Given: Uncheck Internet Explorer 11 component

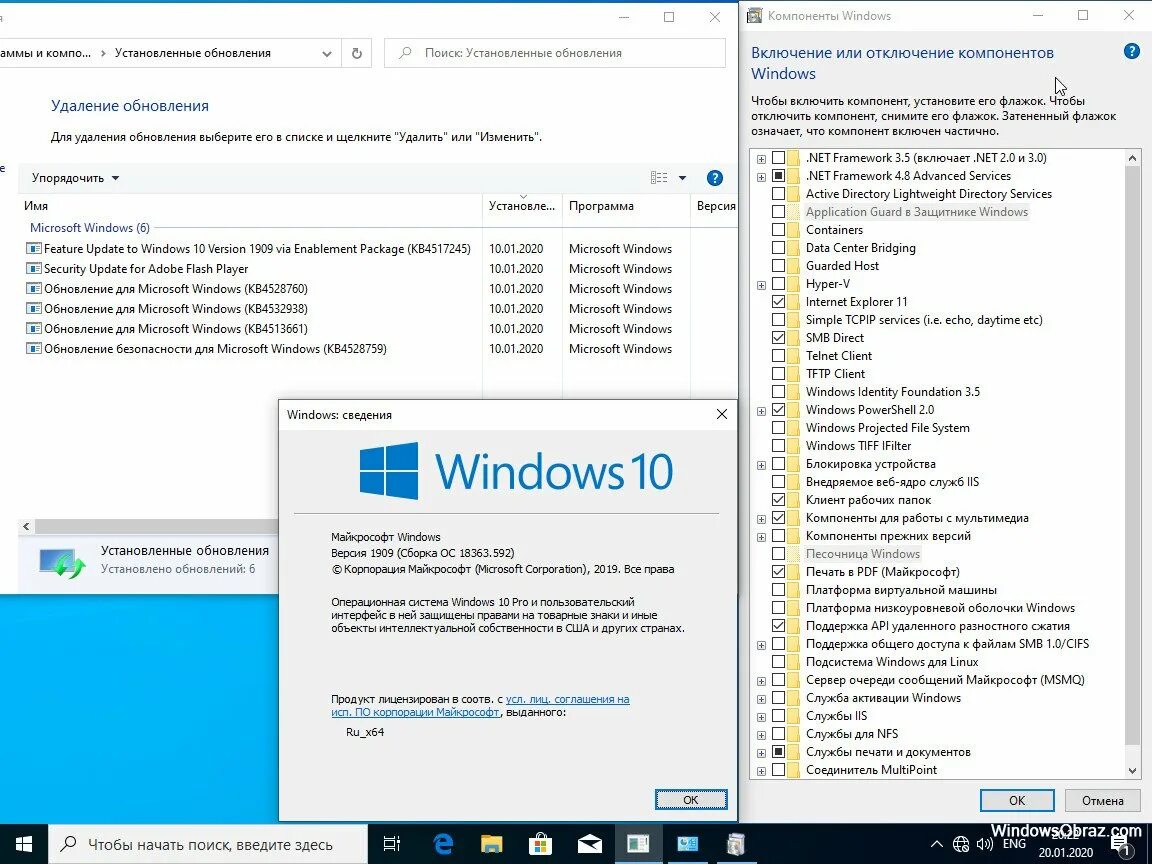Looking at the screenshot, I should 778,302.
